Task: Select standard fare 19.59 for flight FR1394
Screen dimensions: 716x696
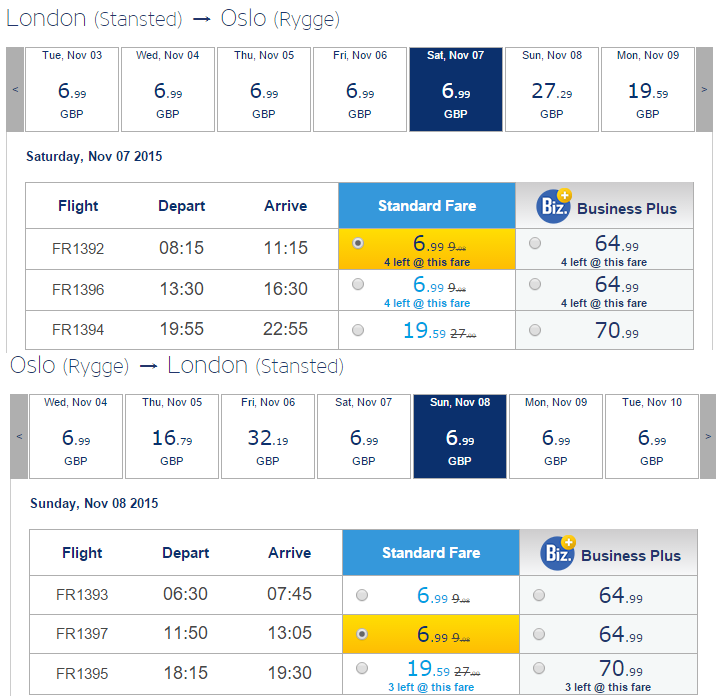Action: coord(359,330)
